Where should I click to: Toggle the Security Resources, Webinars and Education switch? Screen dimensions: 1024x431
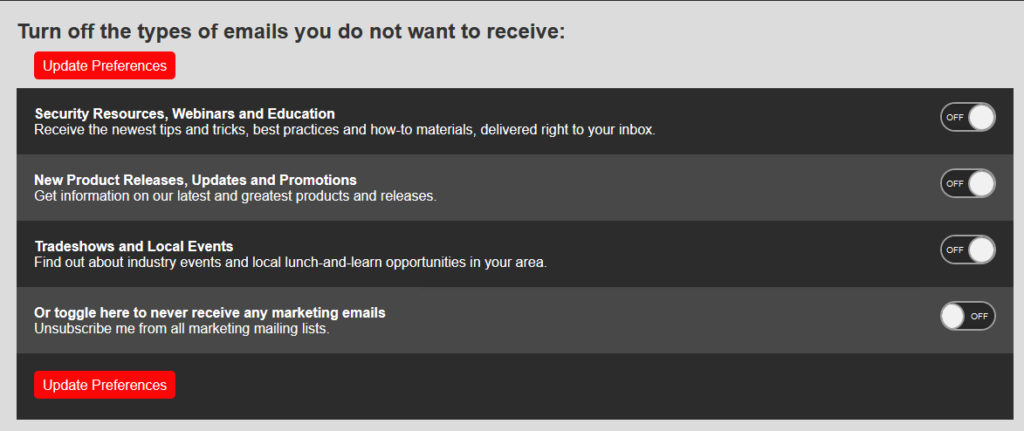pos(967,117)
